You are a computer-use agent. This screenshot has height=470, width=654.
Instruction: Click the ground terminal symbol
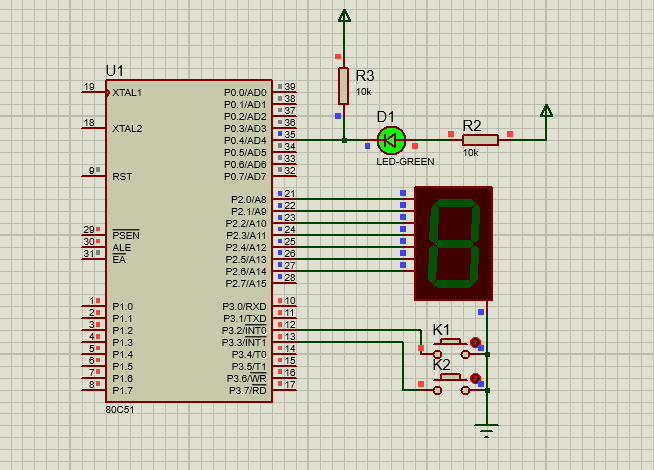[x=486, y=430]
